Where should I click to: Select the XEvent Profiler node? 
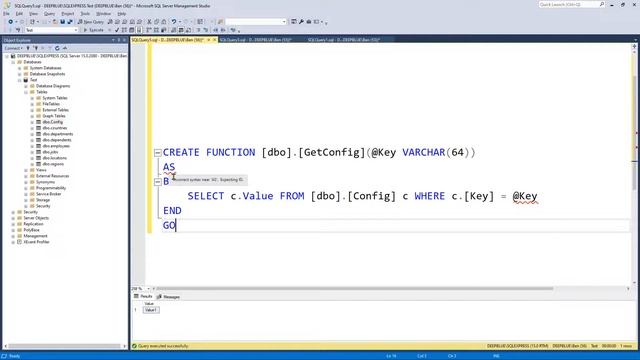coord(36,242)
